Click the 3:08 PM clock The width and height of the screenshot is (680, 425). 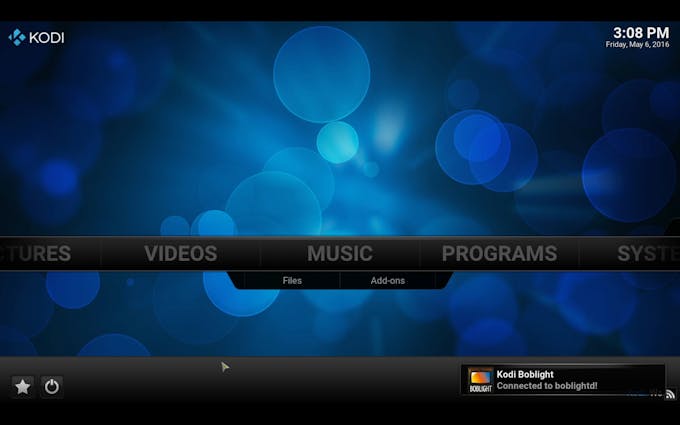click(x=641, y=33)
